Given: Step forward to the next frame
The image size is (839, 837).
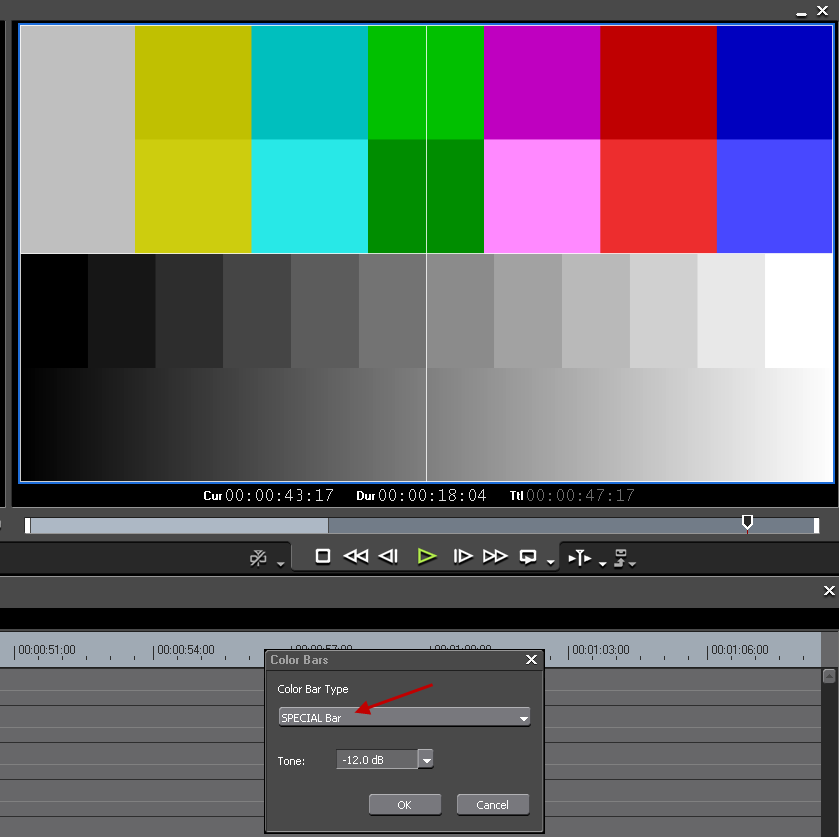Looking at the screenshot, I should 462,557.
